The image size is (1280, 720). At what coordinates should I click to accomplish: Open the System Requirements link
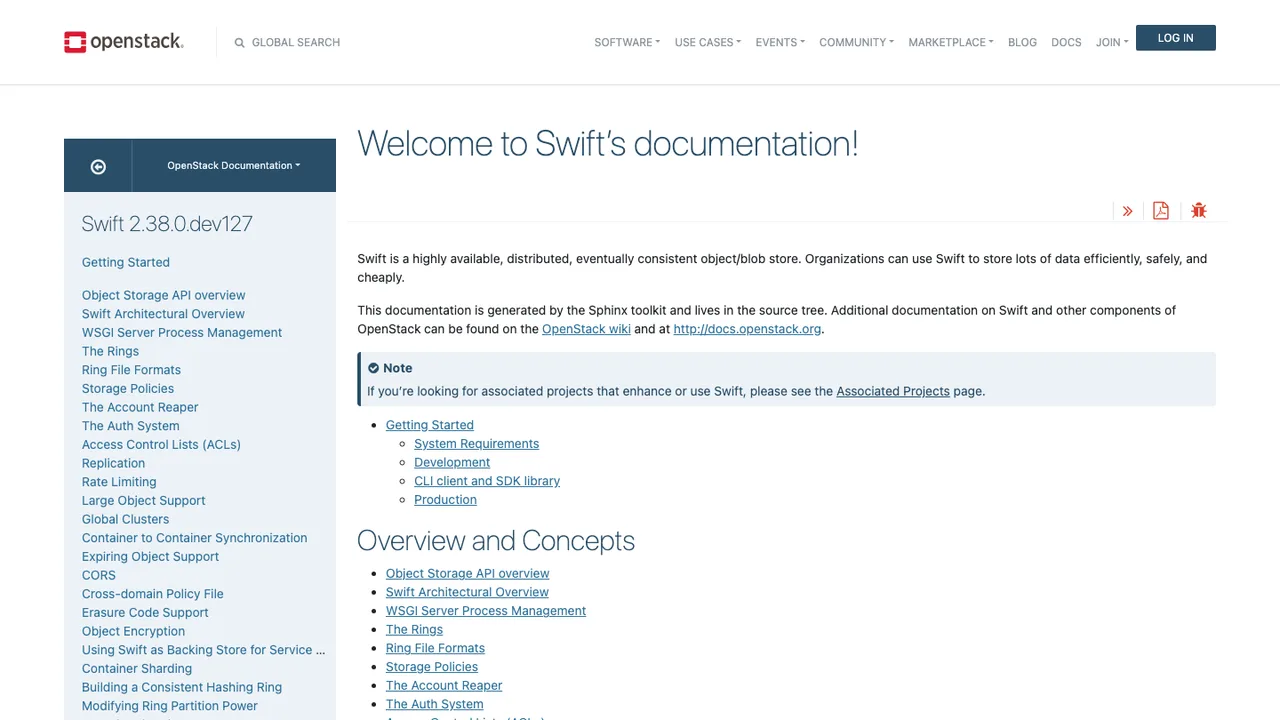tap(477, 444)
